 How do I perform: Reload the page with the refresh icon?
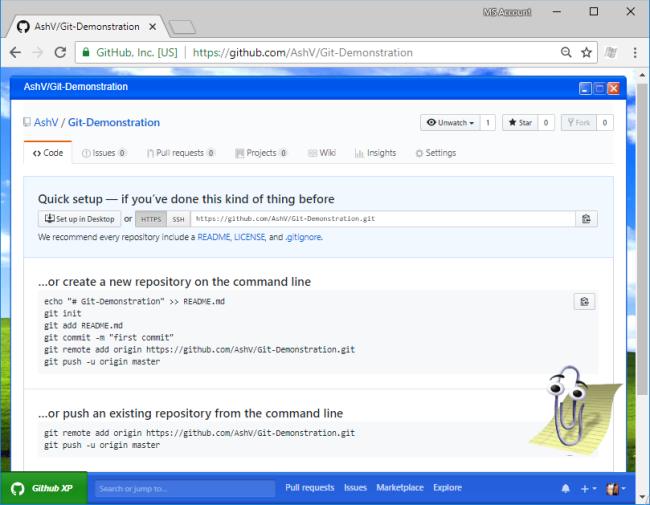pos(61,52)
